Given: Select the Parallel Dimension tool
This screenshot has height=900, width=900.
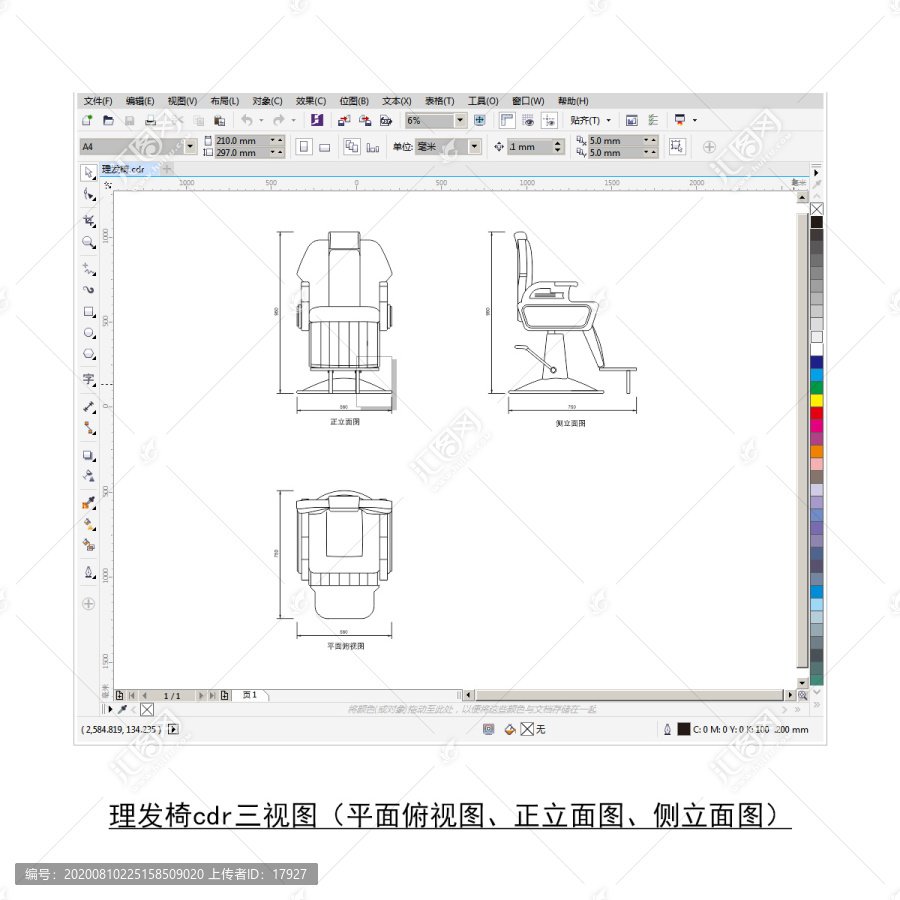Looking at the screenshot, I should pyautogui.click(x=88, y=407).
